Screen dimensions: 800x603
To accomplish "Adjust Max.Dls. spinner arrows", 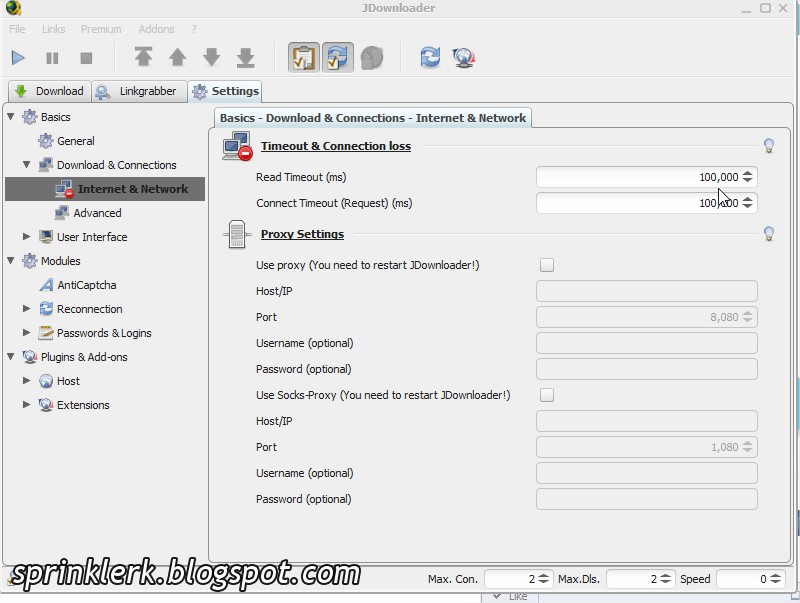I will (665, 579).
